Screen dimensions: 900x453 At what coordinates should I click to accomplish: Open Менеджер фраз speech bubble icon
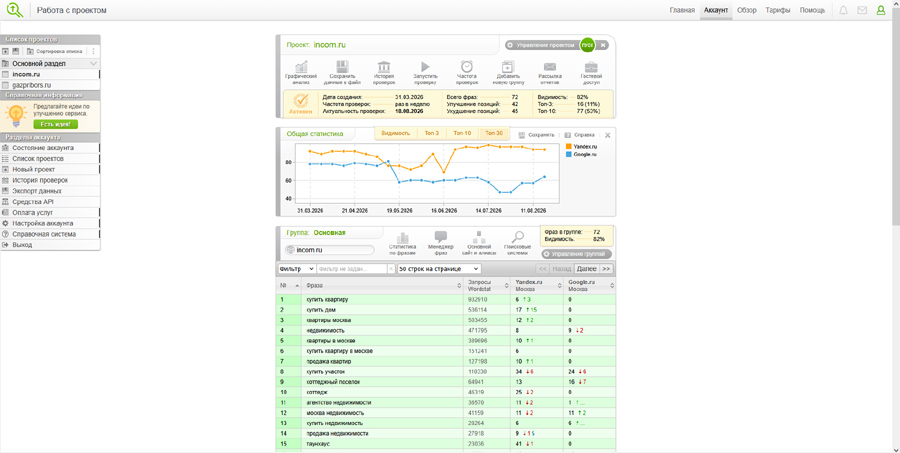point(441,237)
